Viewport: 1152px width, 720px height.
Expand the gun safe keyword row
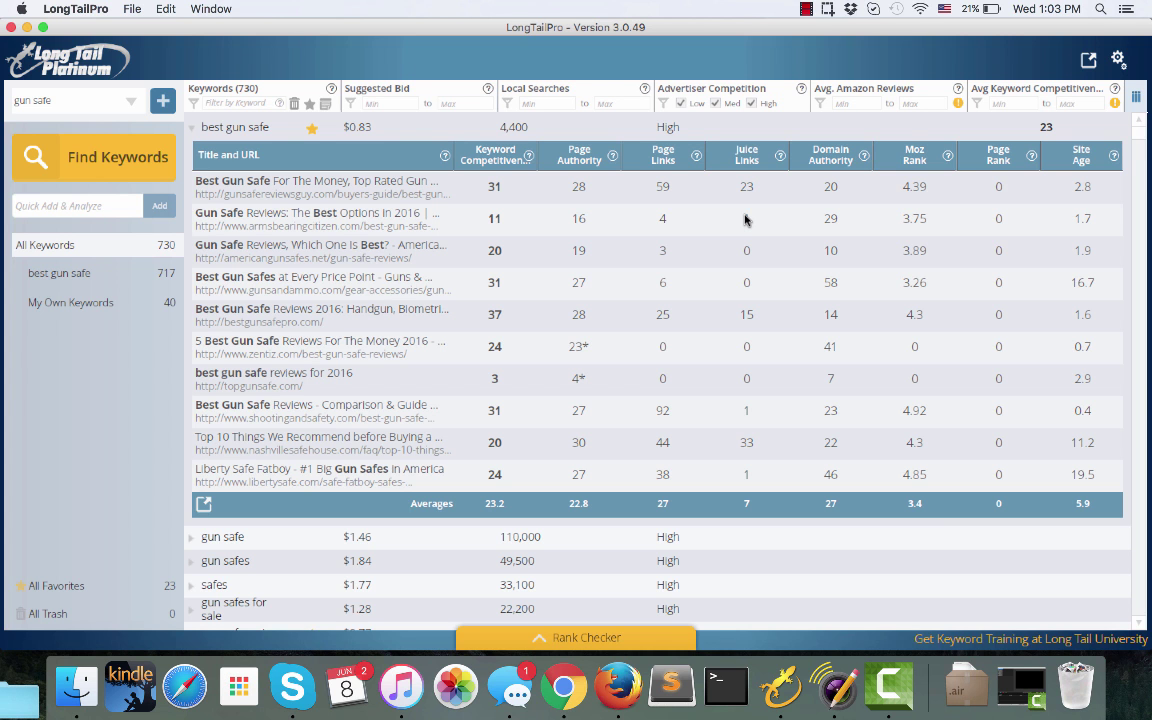(x=191, y=538)
